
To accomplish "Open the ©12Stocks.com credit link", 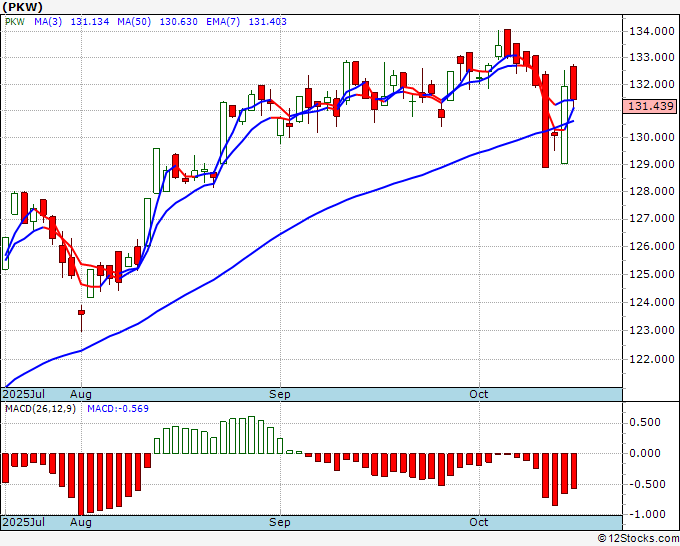I will tap(638, 539).
